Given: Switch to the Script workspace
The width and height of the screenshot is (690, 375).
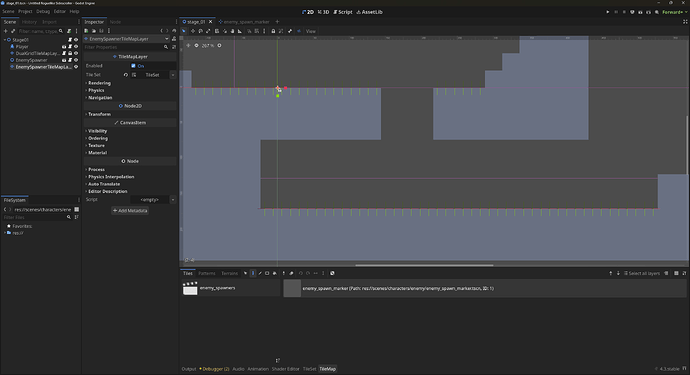Looking at the screenshot, I should pos(343,12).
